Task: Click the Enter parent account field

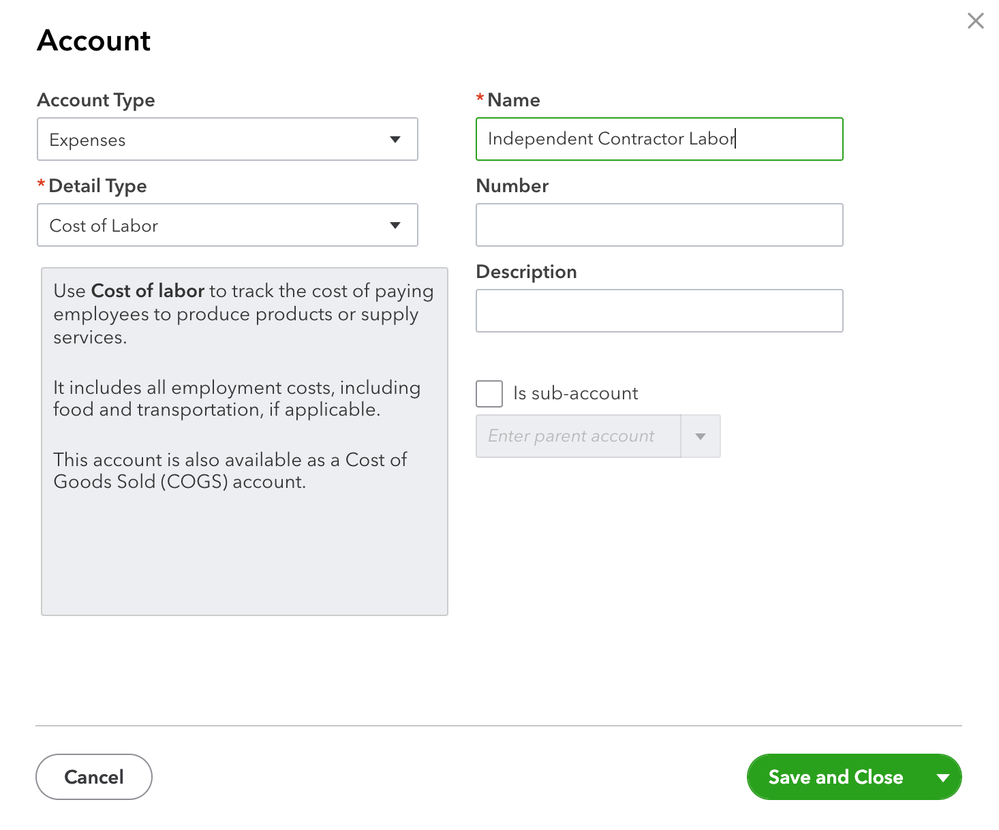Action: [x=577, y=437]
